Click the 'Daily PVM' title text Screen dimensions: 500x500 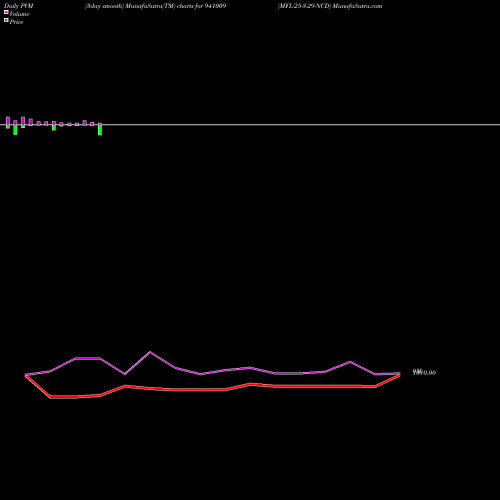19,6
